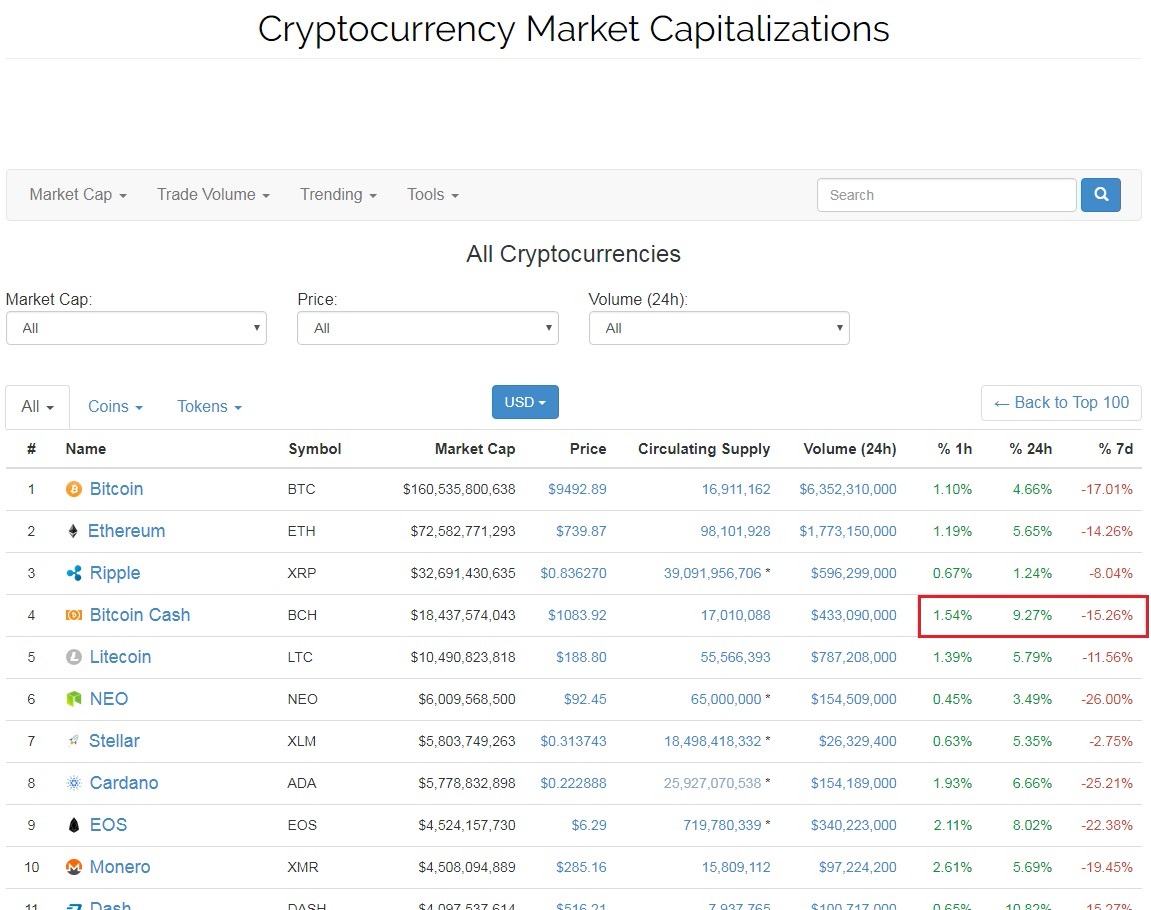Screen dimensions: 1151x910
Task: Click Stellar volume $26,329,400
Action: (x=857, y=740)
